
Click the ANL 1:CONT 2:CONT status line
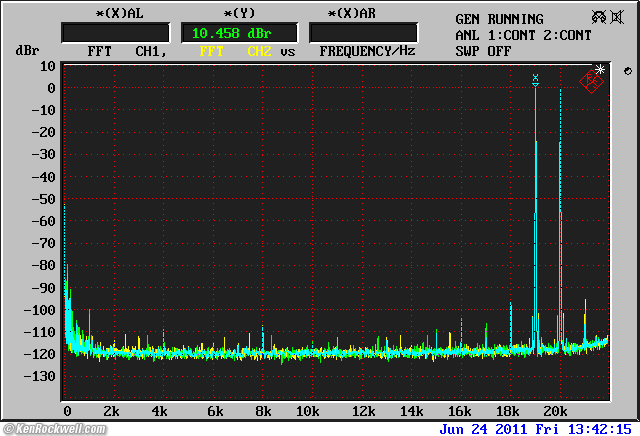pos(523,35)
